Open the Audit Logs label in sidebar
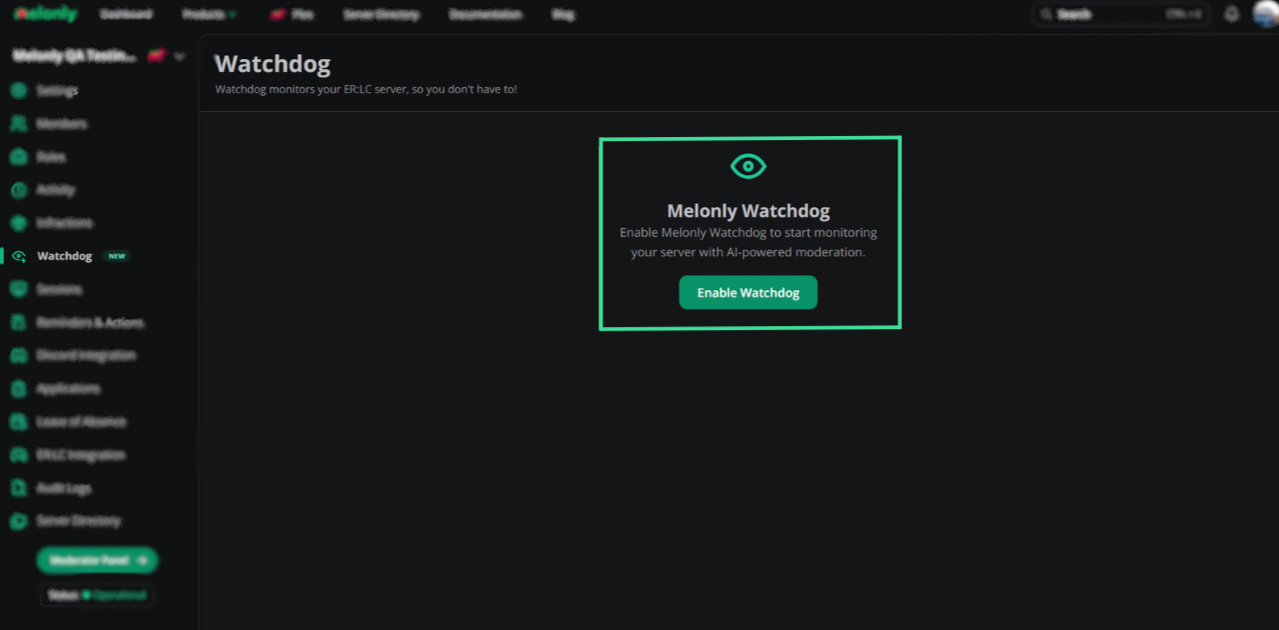Image resolution: width=1279 pixels, height=630 pixels. 64,488
